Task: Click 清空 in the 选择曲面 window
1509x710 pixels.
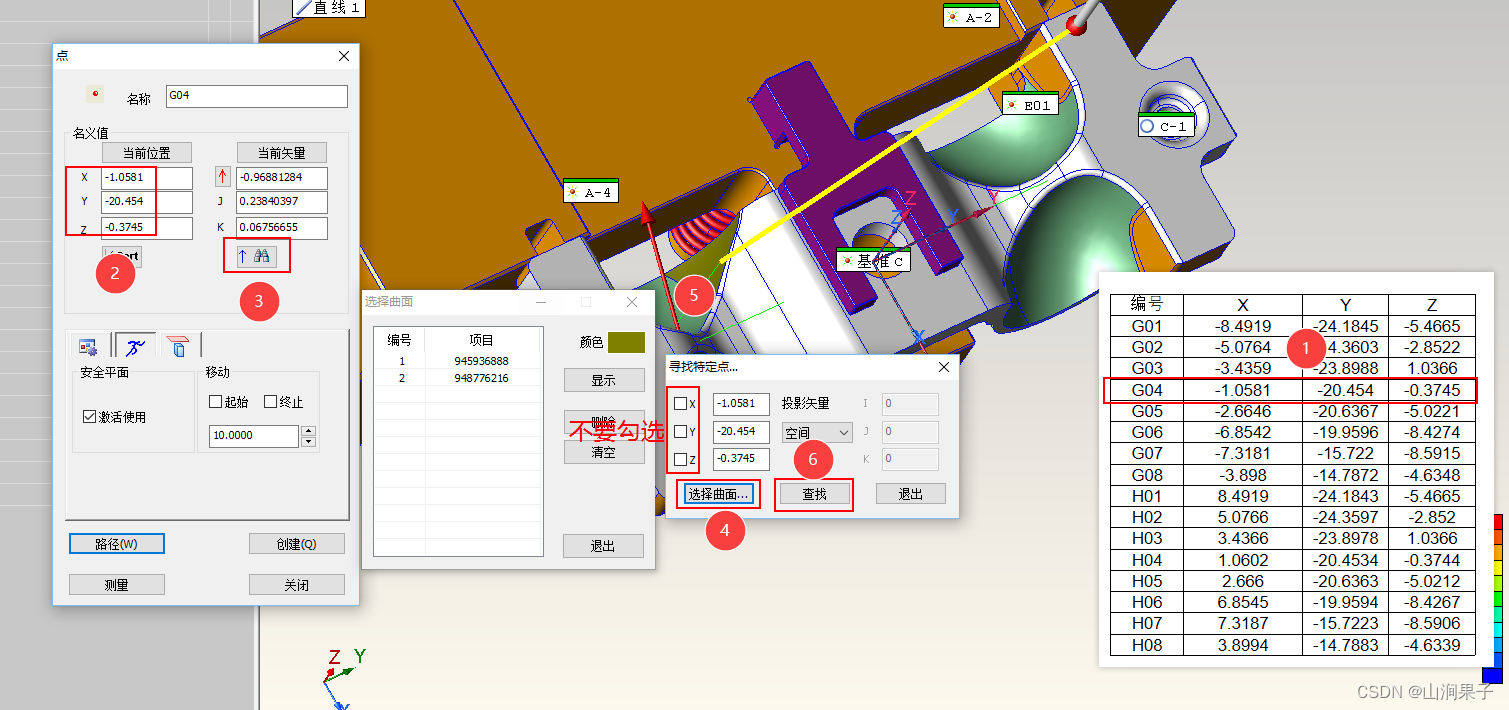Action: click(603, 452)
